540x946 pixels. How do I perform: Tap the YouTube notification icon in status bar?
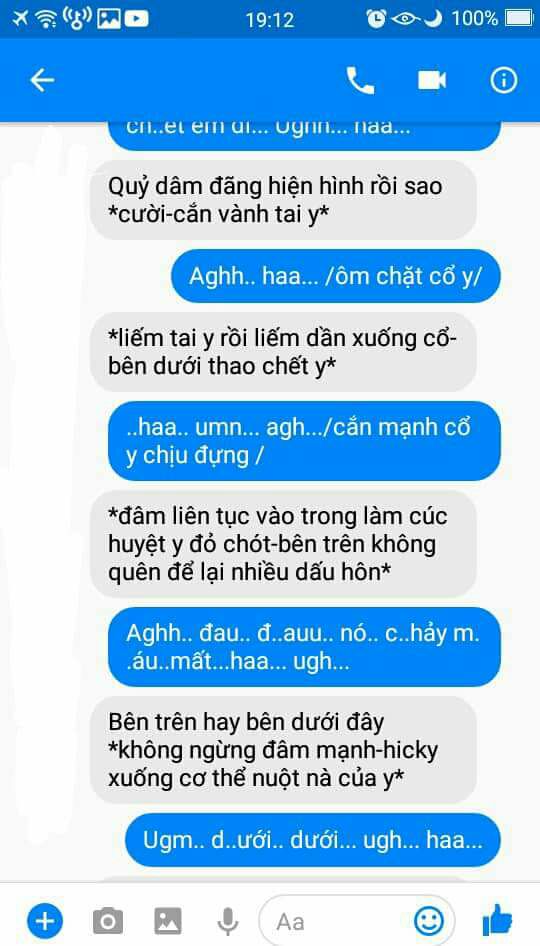click(136, 19)
